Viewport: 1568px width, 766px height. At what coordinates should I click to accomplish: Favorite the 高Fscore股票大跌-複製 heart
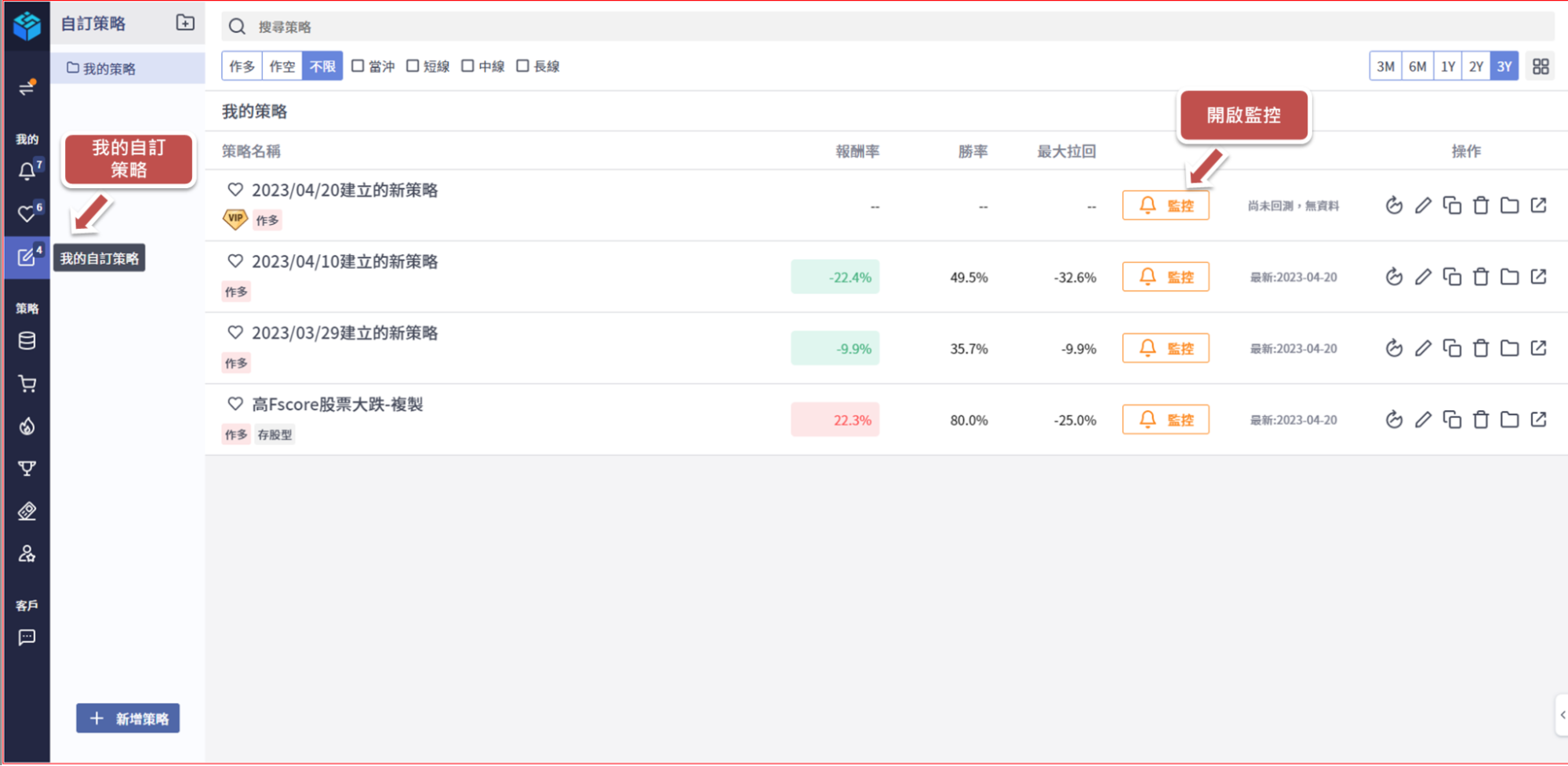click(x=235, y=404)
